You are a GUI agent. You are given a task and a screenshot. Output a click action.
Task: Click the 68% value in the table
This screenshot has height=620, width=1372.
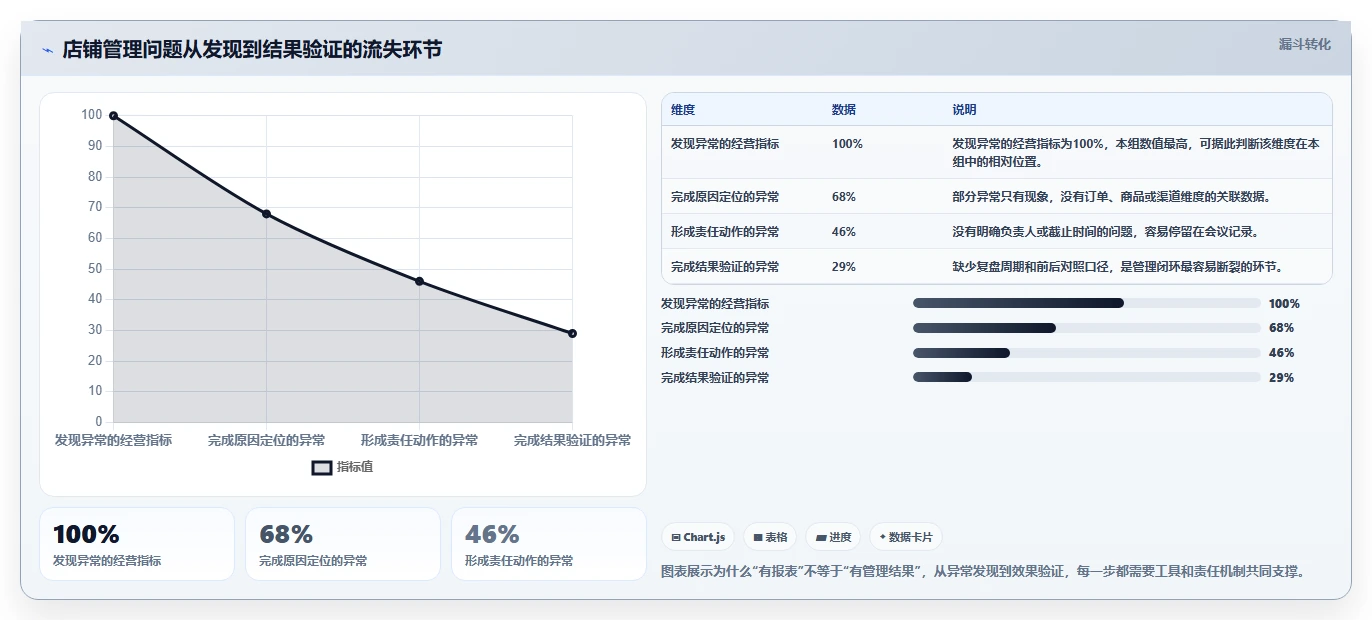[x=844, y=197]
